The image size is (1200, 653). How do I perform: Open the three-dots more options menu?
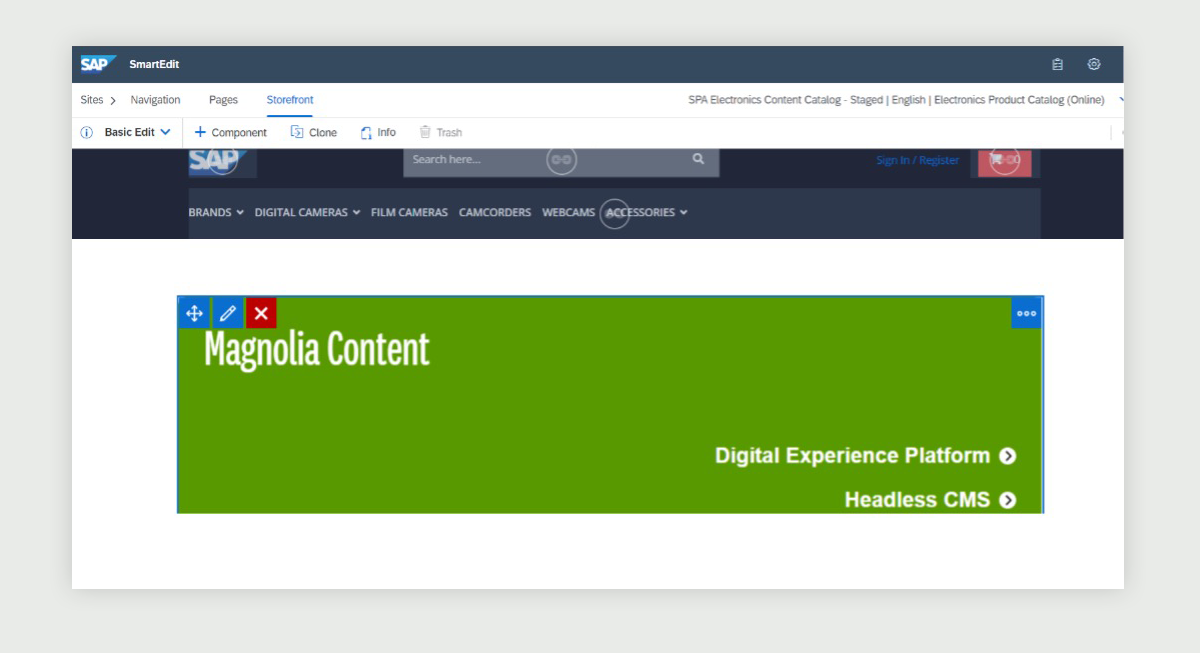[1026, 313]
